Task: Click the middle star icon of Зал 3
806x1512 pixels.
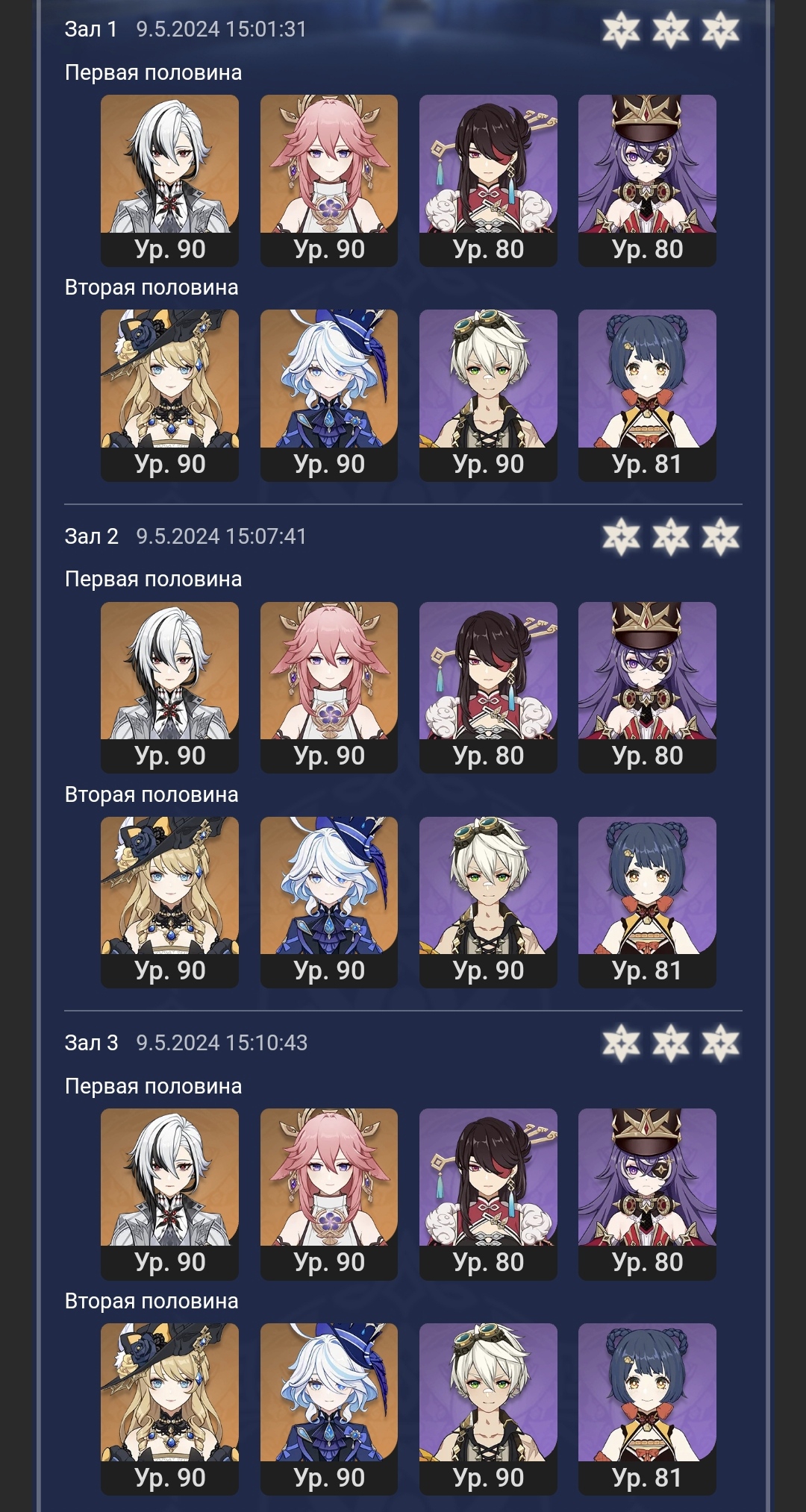Action: [671, 1043]
